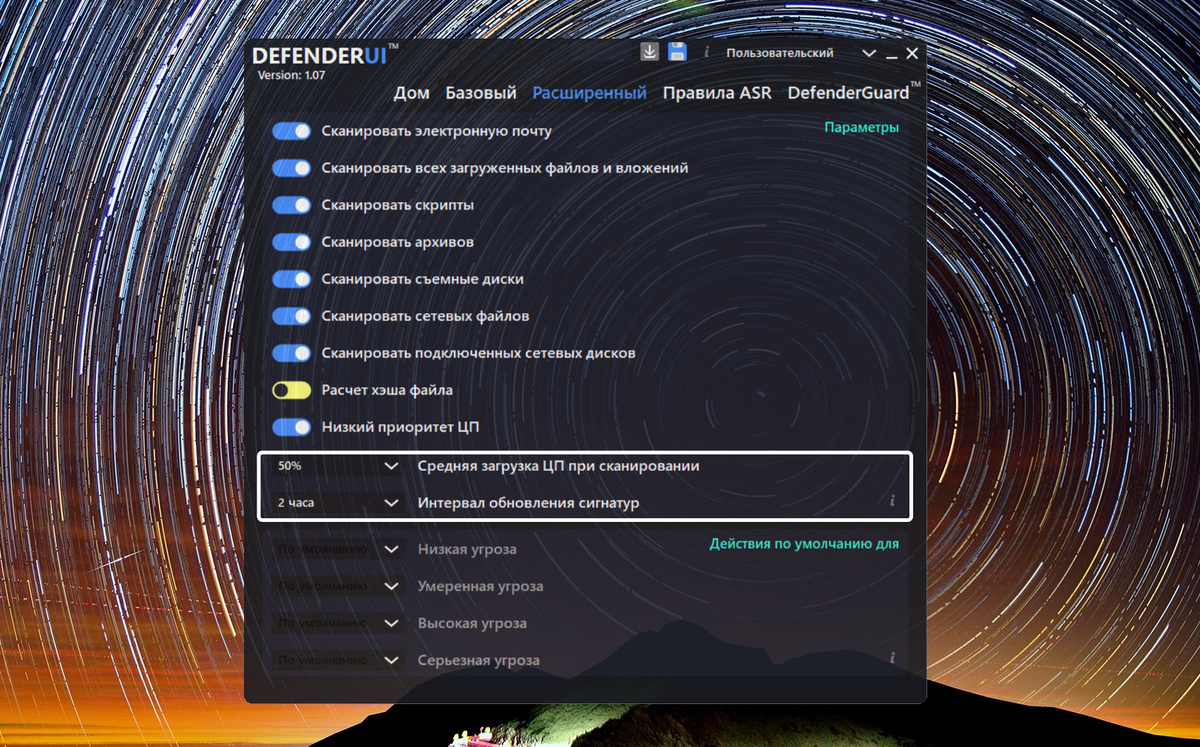Open the Пользовательский profile dropdown
This screenshot has height=747, width=1200.
coord(800,53)
